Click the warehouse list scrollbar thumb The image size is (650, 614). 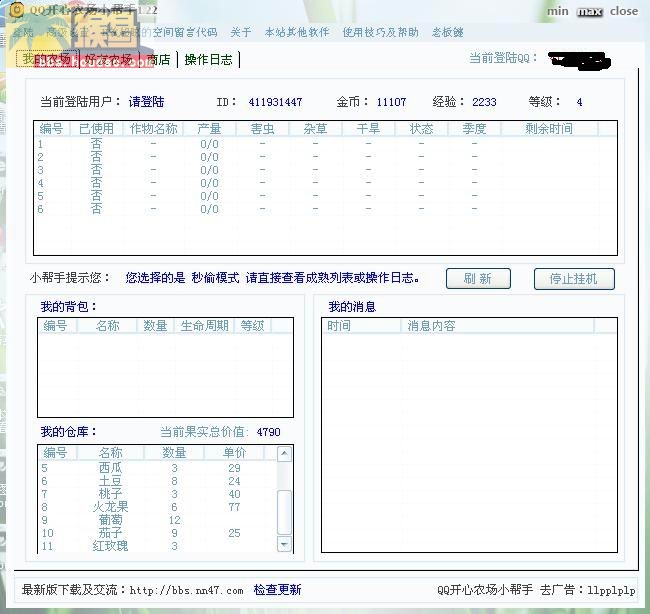284,512
